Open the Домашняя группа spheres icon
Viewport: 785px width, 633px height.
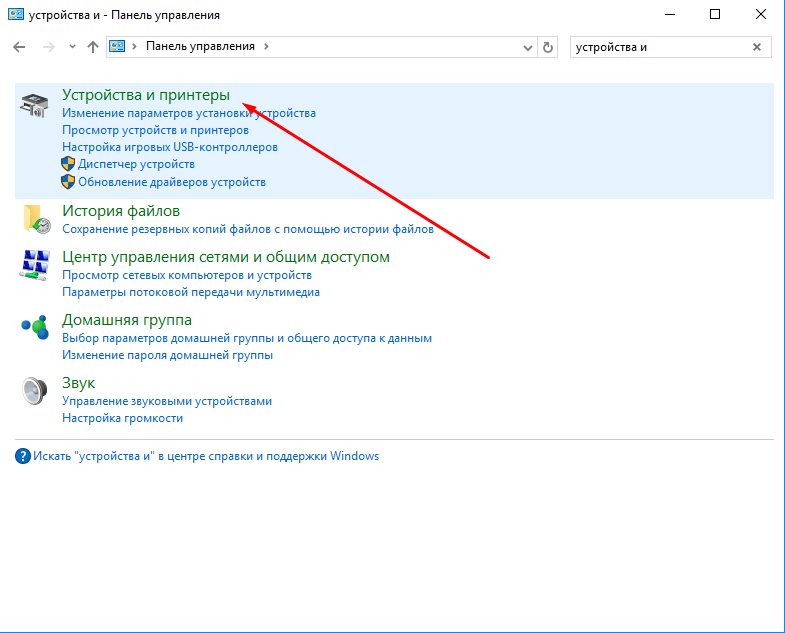point(35,328)
